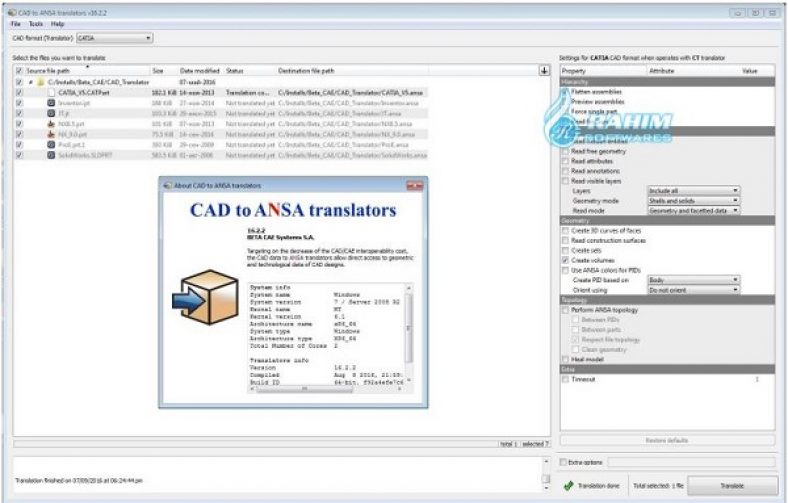
Task: Enable Create 3D curves of faces
Action: point(565,231)
